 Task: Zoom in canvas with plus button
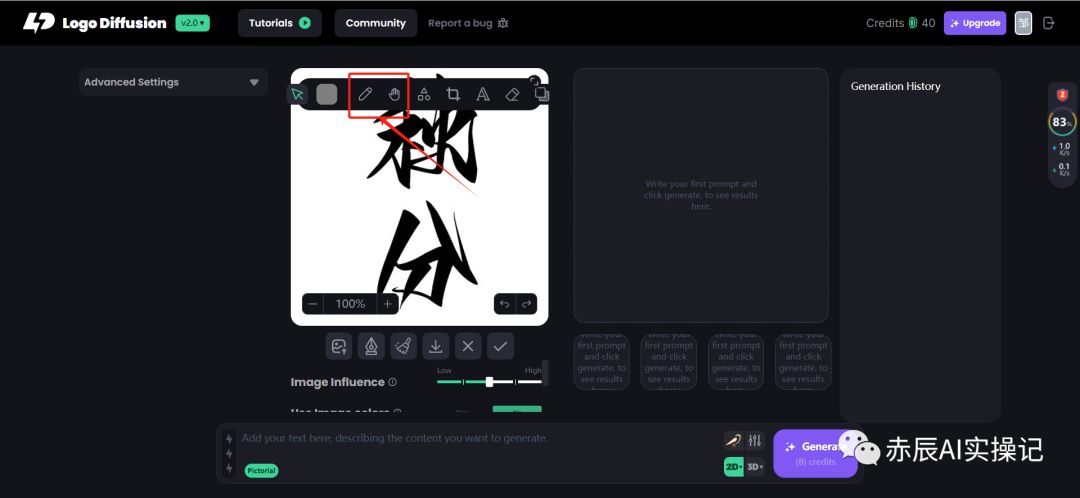point(388,304)
